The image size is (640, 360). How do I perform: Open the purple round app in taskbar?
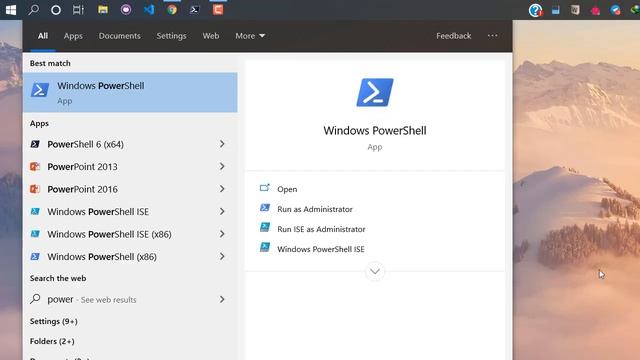click(126, 9)
